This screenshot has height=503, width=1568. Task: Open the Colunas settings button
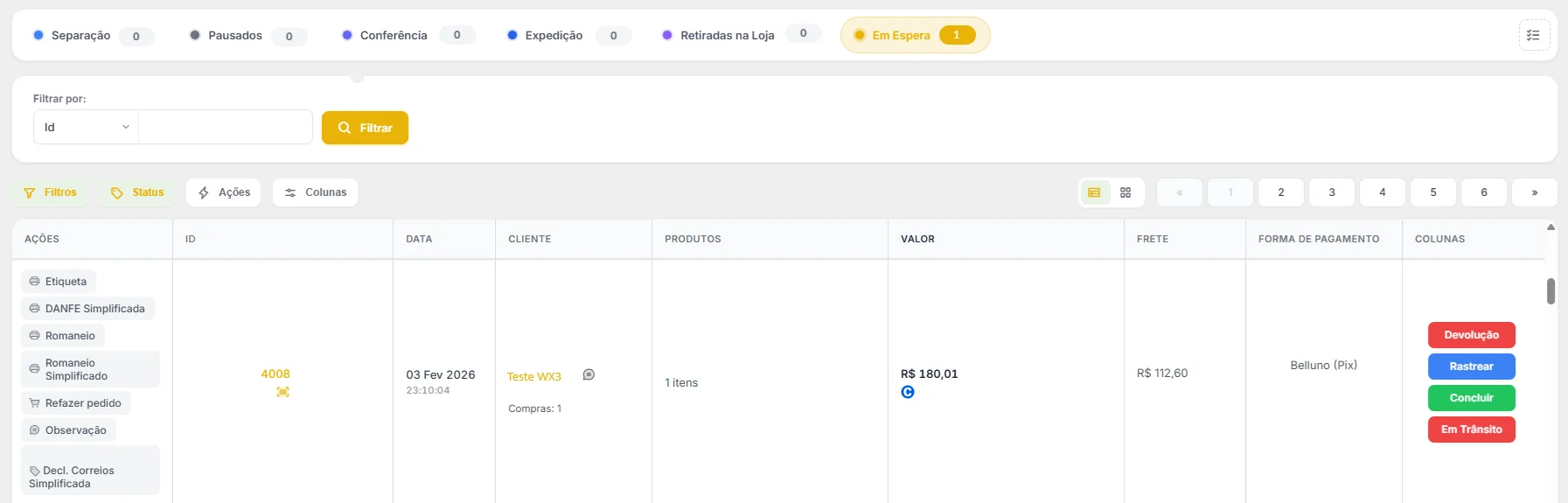pyautogui.click(x=316, y=192)
